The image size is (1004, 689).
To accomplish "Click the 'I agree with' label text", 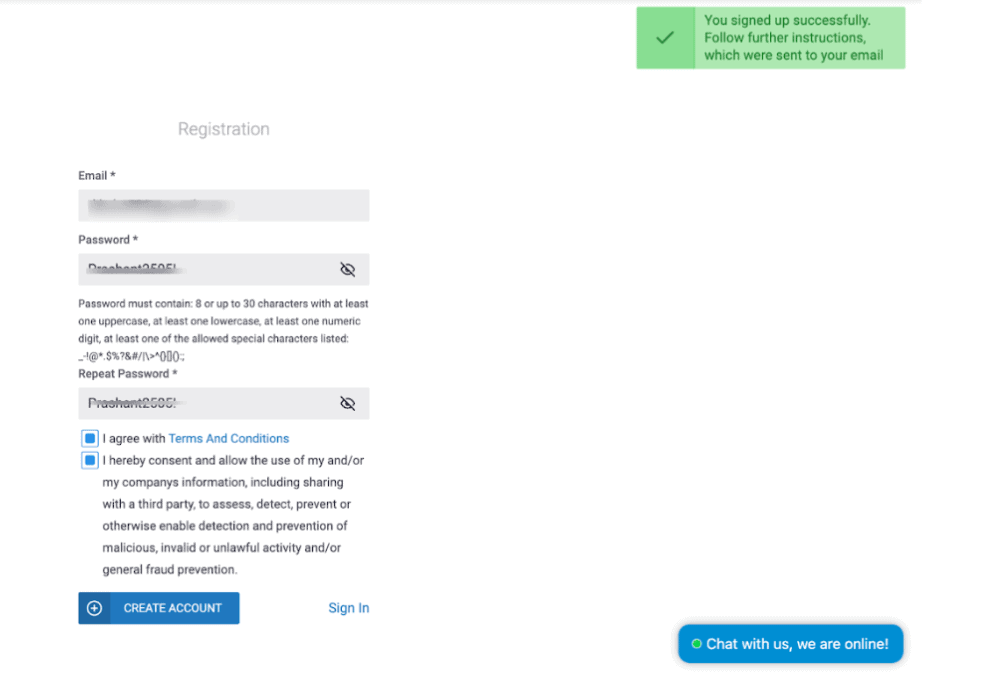I will (134, 439).
